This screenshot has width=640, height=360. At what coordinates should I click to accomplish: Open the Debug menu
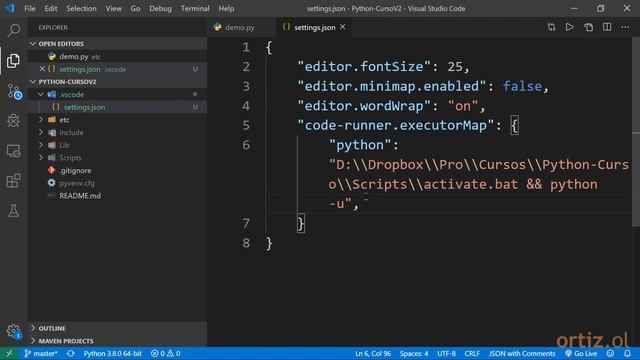coord(160,8)
